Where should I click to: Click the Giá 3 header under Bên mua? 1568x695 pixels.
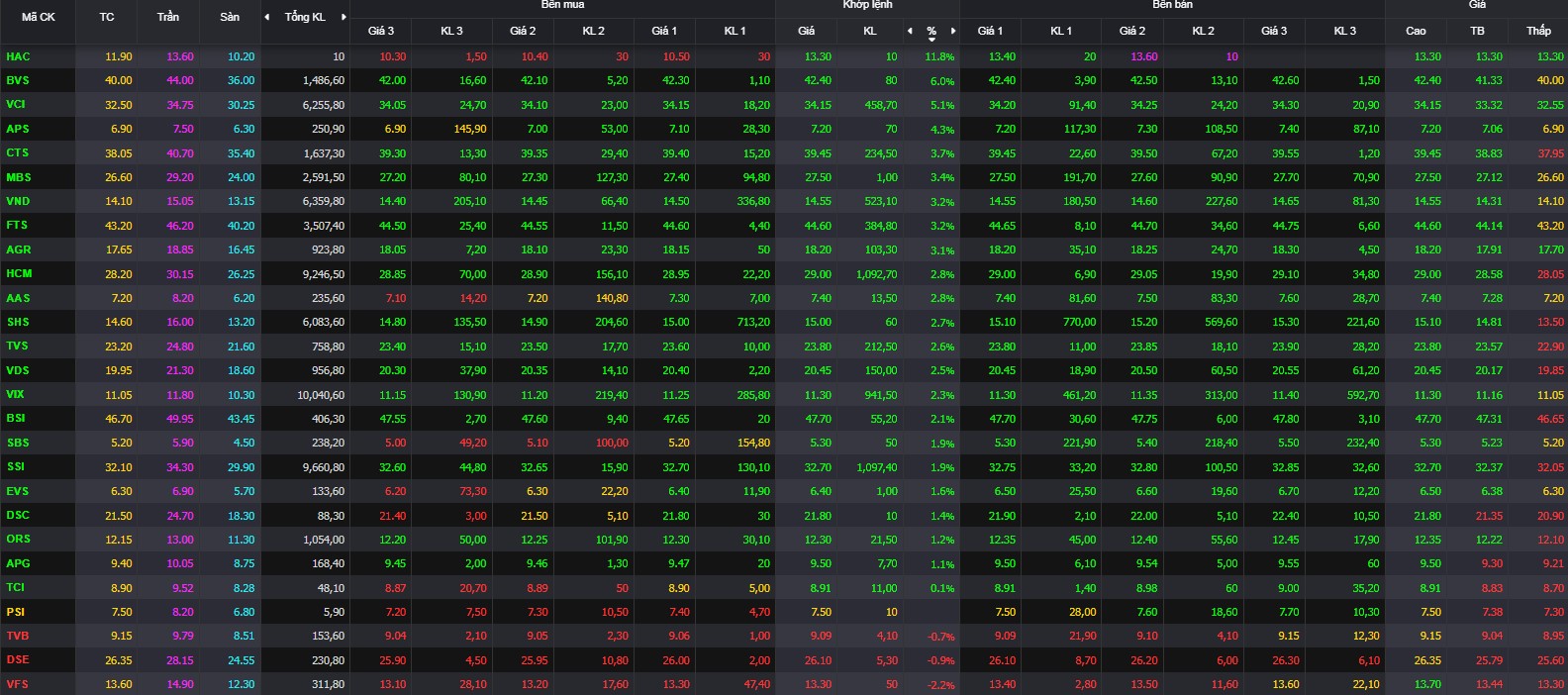[381, 31]
